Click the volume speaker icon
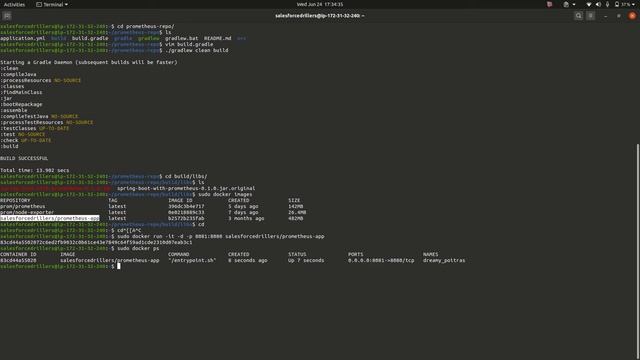Image resolution: width=640 pixels, height=360 pixels. point(598,4)
